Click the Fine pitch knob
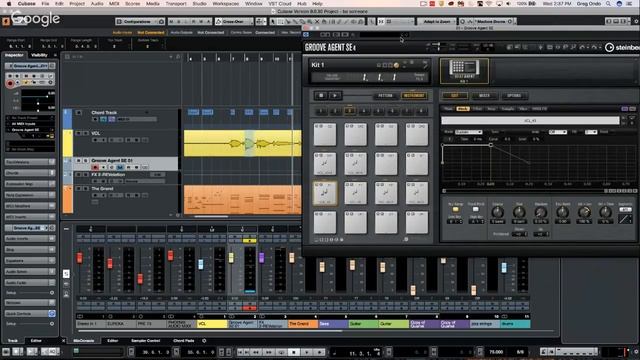Screen dimensions: 640x360 [x=519, y=212]
